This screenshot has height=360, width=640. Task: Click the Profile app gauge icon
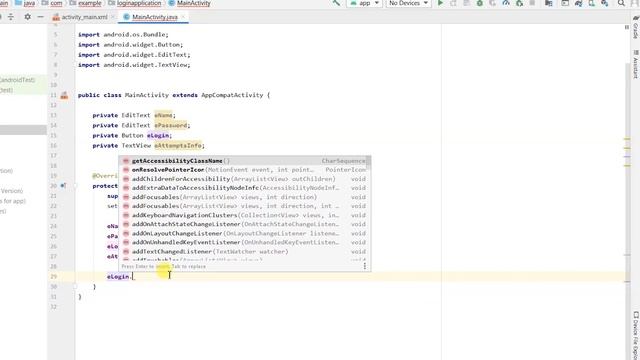[x=506, y=3]
